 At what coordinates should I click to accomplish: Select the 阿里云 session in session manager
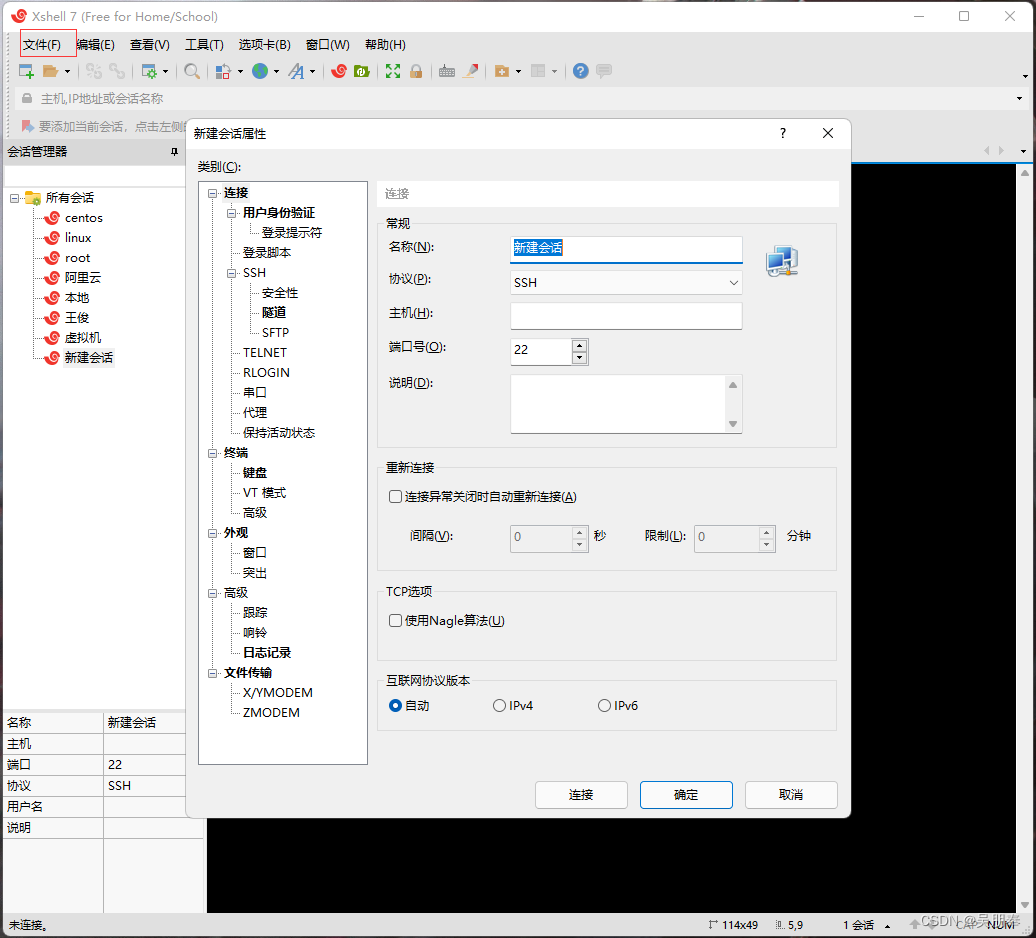pyautogui.click(x=83, y=278)
